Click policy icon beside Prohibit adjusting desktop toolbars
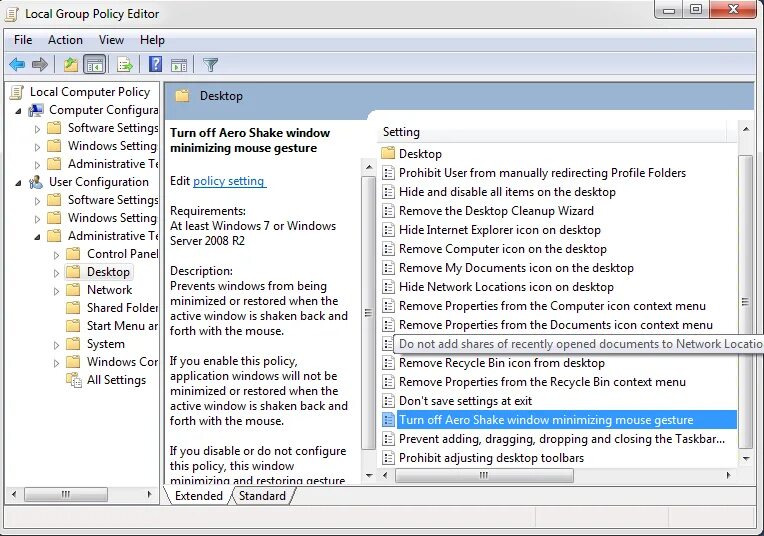 (x=388, y=458)
